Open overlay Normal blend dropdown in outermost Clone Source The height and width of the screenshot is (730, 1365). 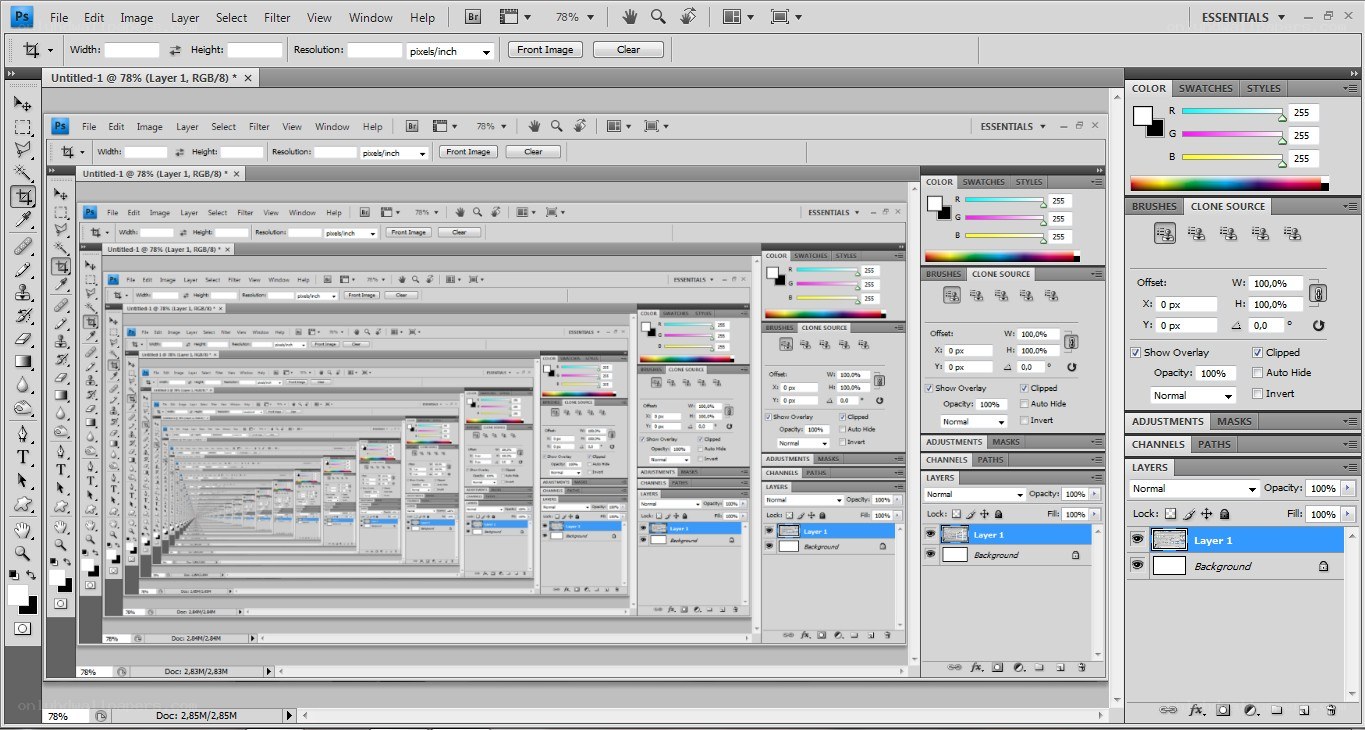point(1193,396)
